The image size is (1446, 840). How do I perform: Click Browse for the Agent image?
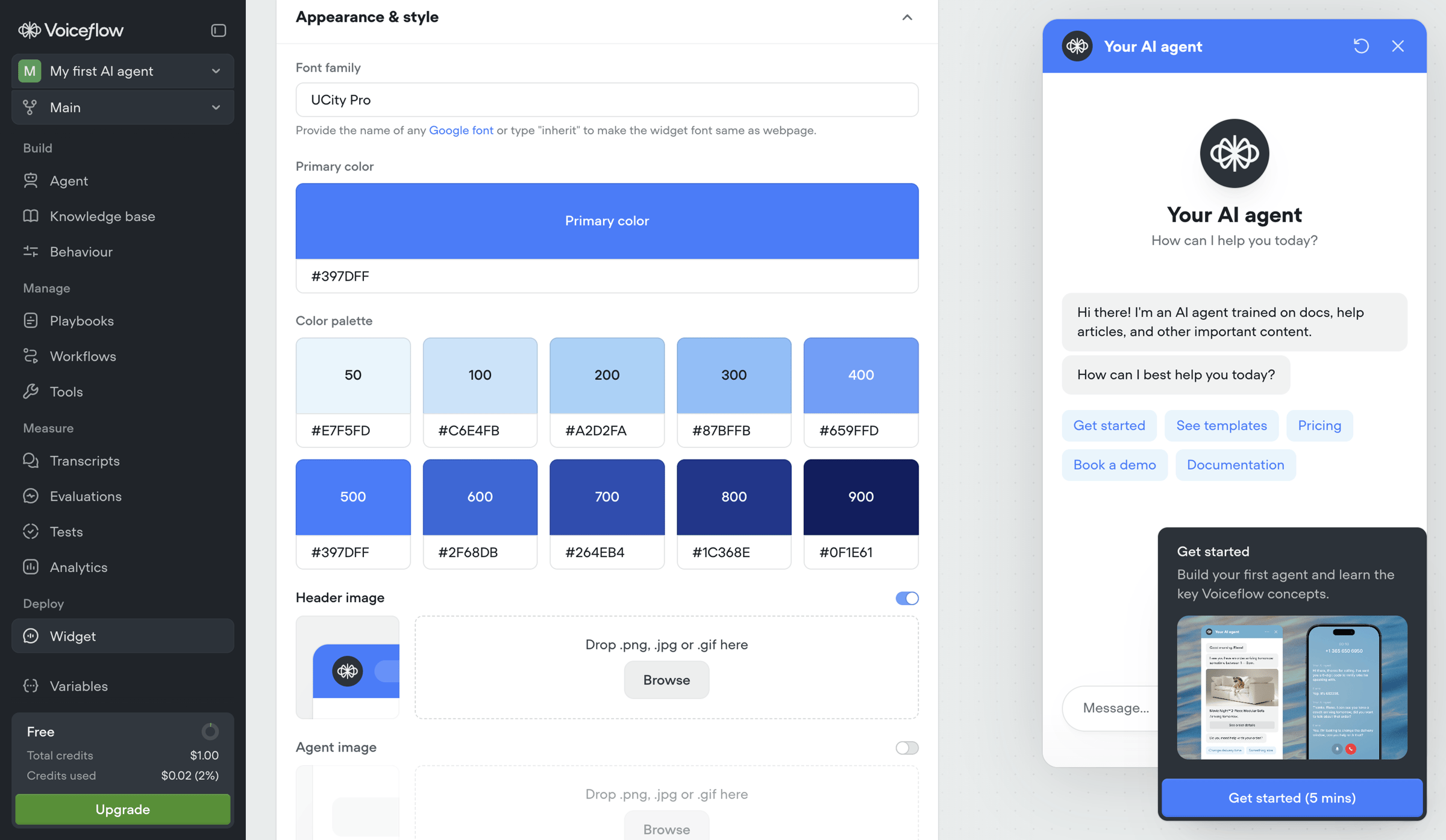click(x=666, y=826)
